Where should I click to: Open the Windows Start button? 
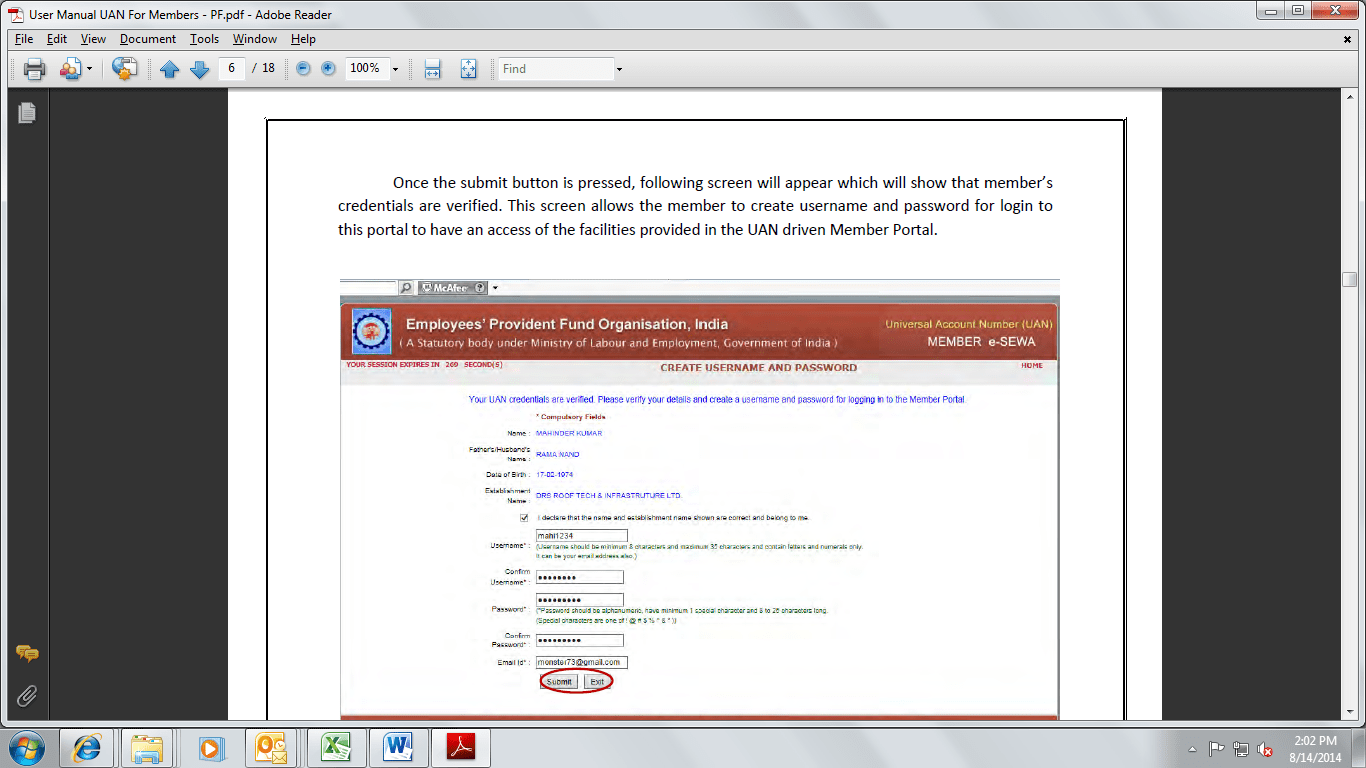(26, 747)
